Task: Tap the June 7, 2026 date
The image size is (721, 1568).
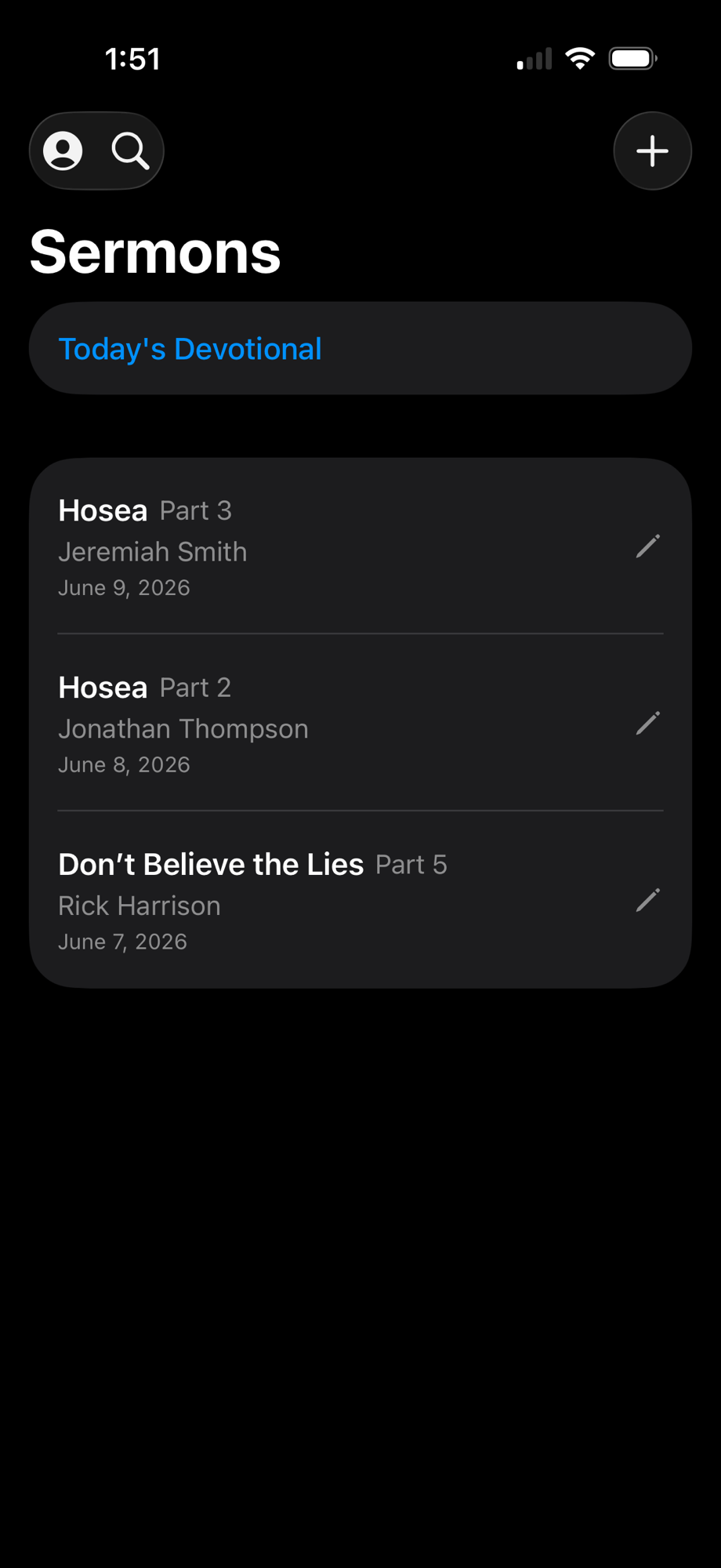Action: (x=123, y=942)
